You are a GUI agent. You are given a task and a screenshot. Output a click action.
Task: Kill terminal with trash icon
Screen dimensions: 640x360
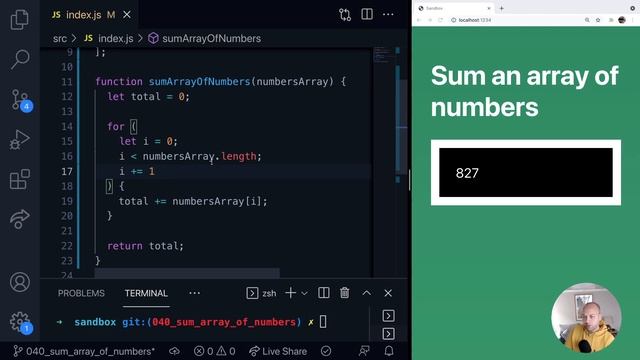click(344, 293)
